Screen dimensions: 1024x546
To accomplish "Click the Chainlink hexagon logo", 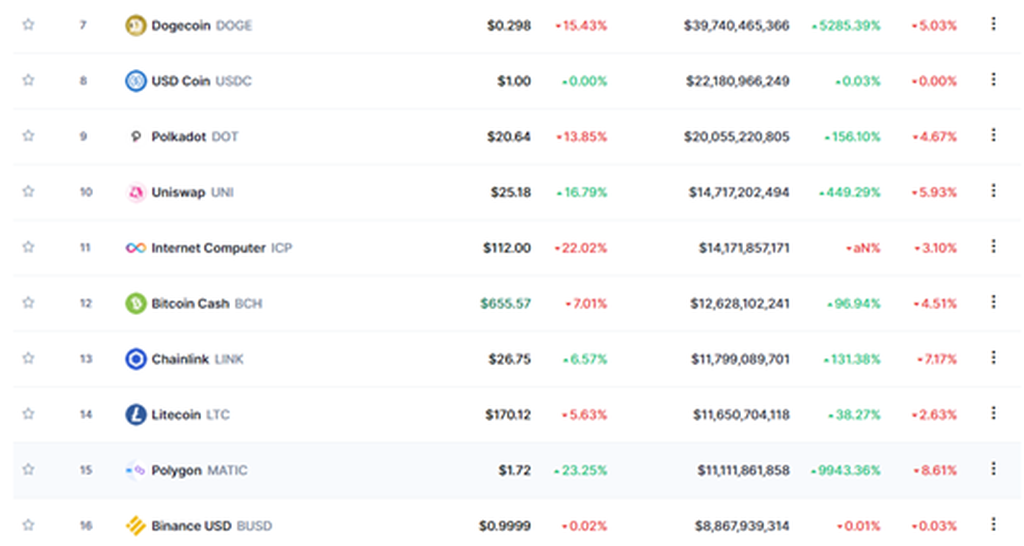I will pyautogui.click(x=136, y=359).
